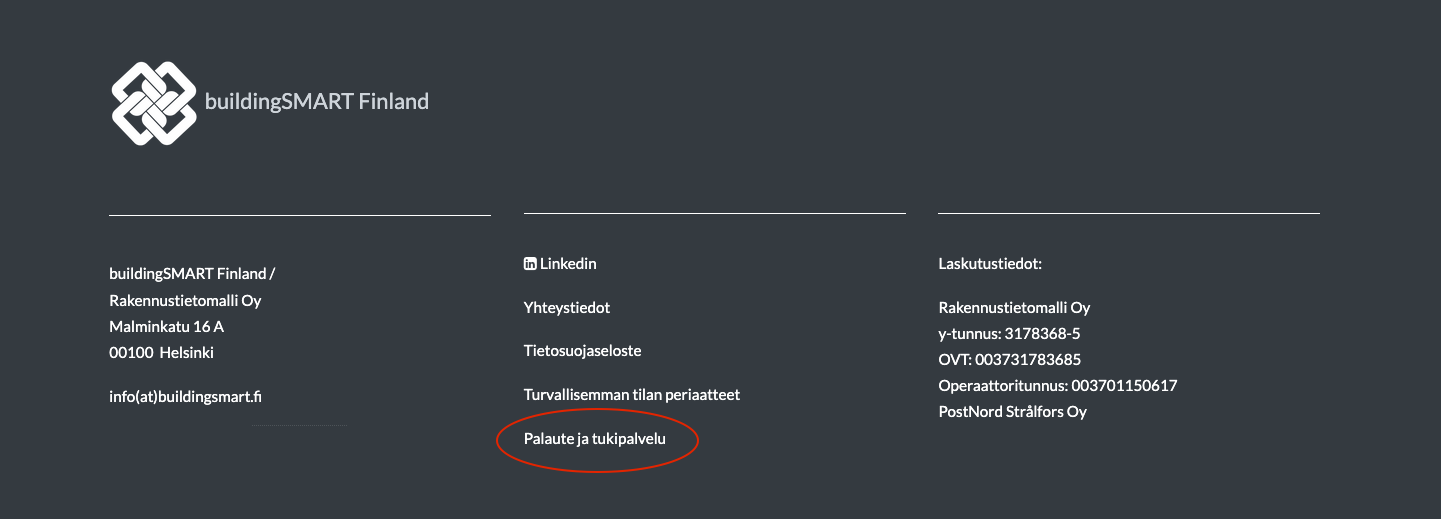1441x519 pixels.
Task: Open Turvallisemman tilan periaatteet link
Action: point(631,395)
